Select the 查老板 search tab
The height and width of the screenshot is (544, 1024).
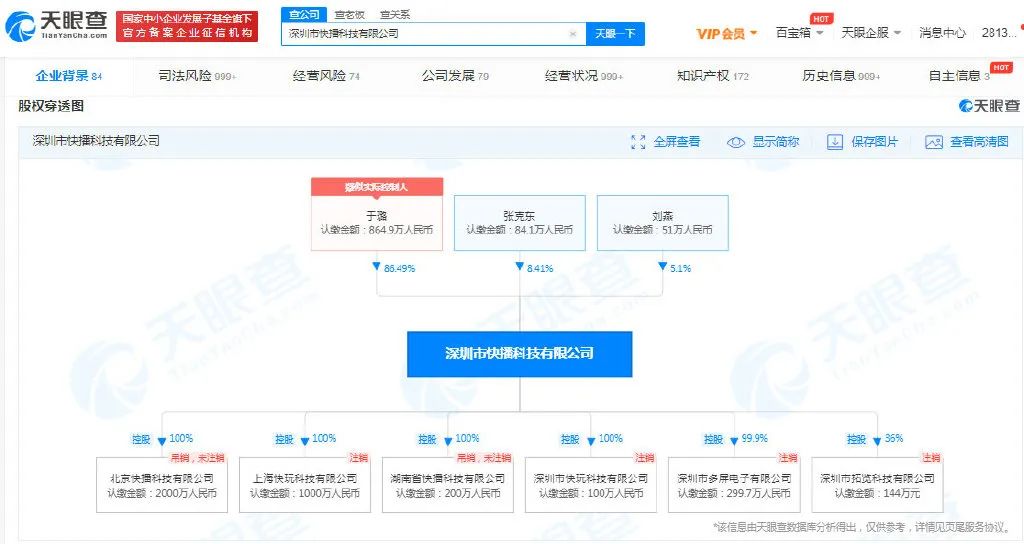coord(349,14)
